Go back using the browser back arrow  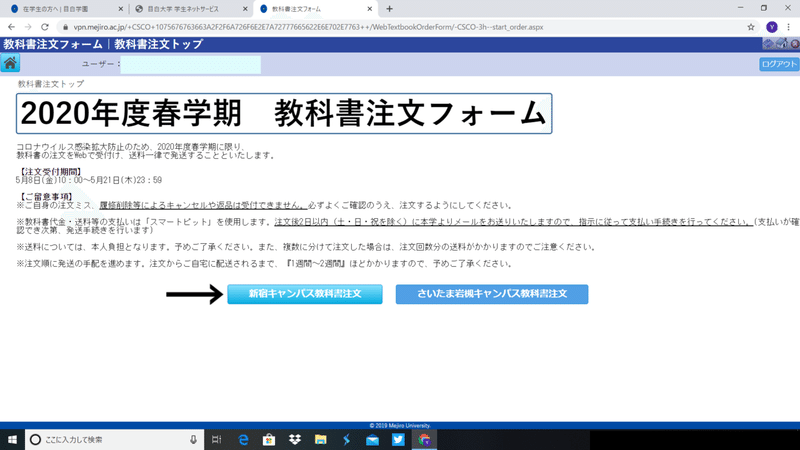pyautogui.click(x=11, y=27)
